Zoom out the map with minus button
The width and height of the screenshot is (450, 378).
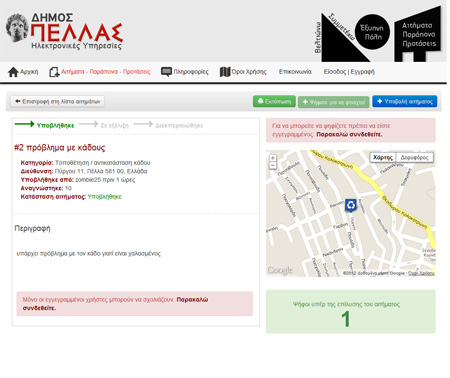[x=273, y=165]
